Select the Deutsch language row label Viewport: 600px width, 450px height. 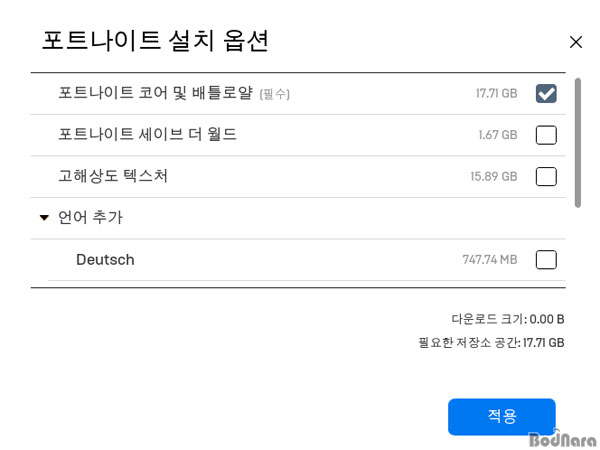point(105,260)
